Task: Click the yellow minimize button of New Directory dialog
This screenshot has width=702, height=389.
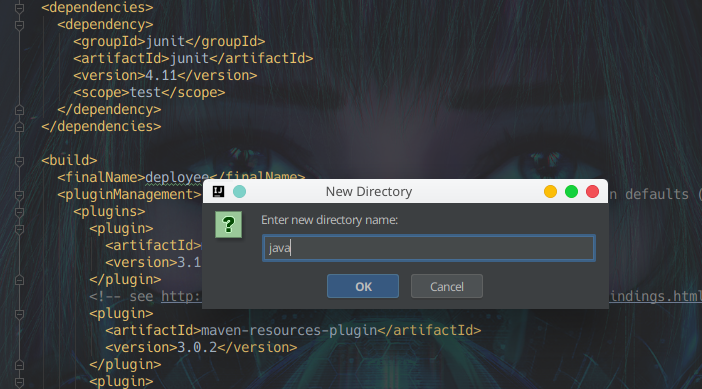Action: point(550,192)
